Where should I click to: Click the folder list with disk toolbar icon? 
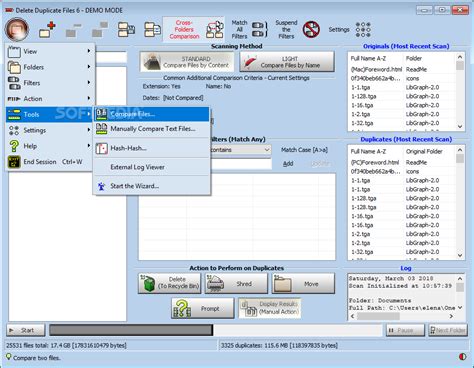[126, 30]
